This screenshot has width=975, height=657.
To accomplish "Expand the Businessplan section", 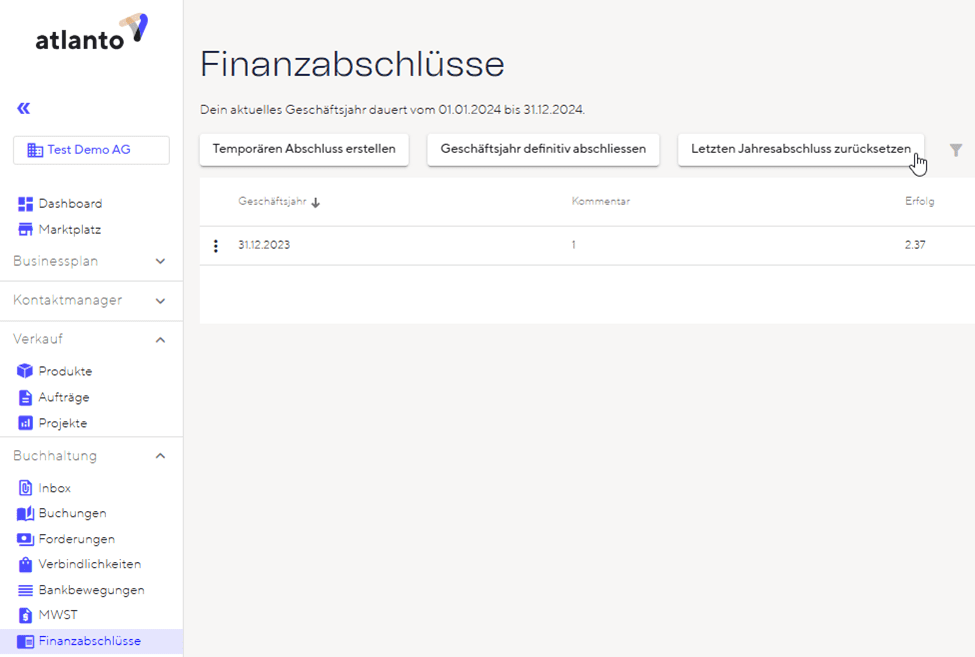I will pos(160,261).
